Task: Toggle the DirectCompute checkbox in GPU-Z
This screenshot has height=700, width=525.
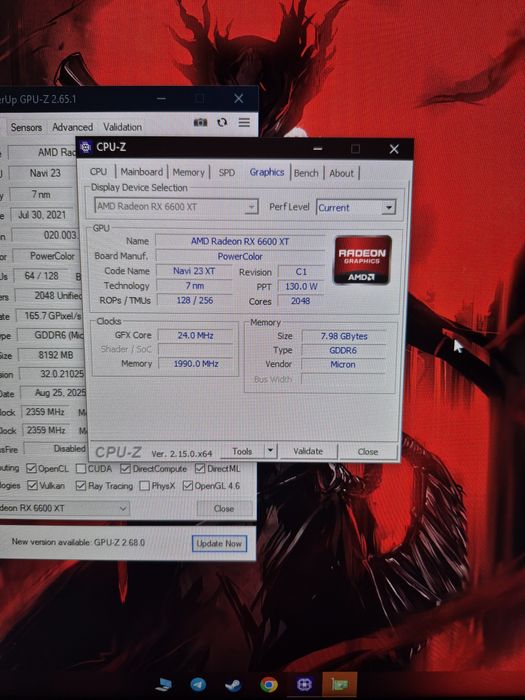Action: click(x=125, y=469)
